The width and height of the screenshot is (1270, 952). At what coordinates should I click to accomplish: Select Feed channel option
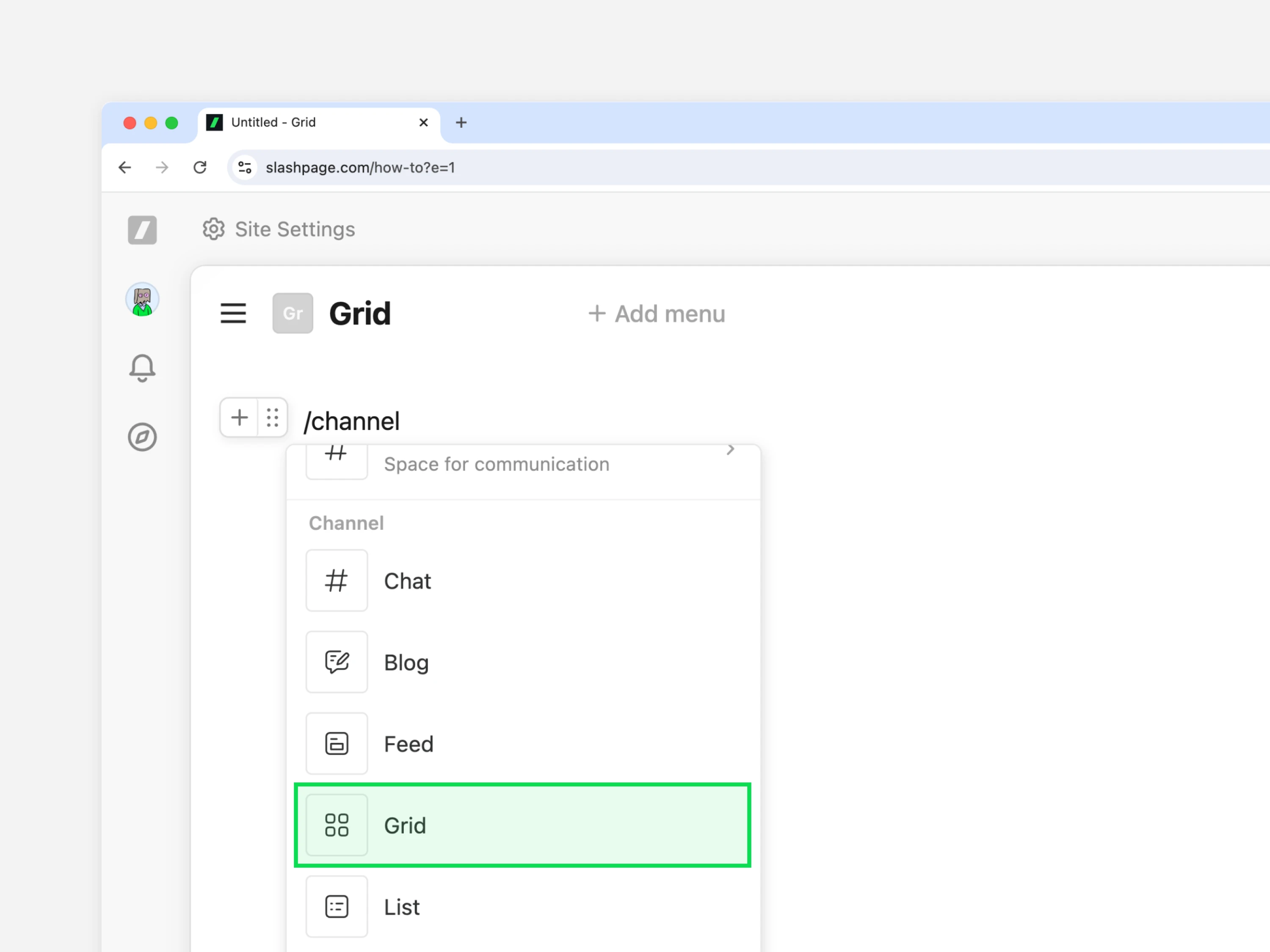523,744
